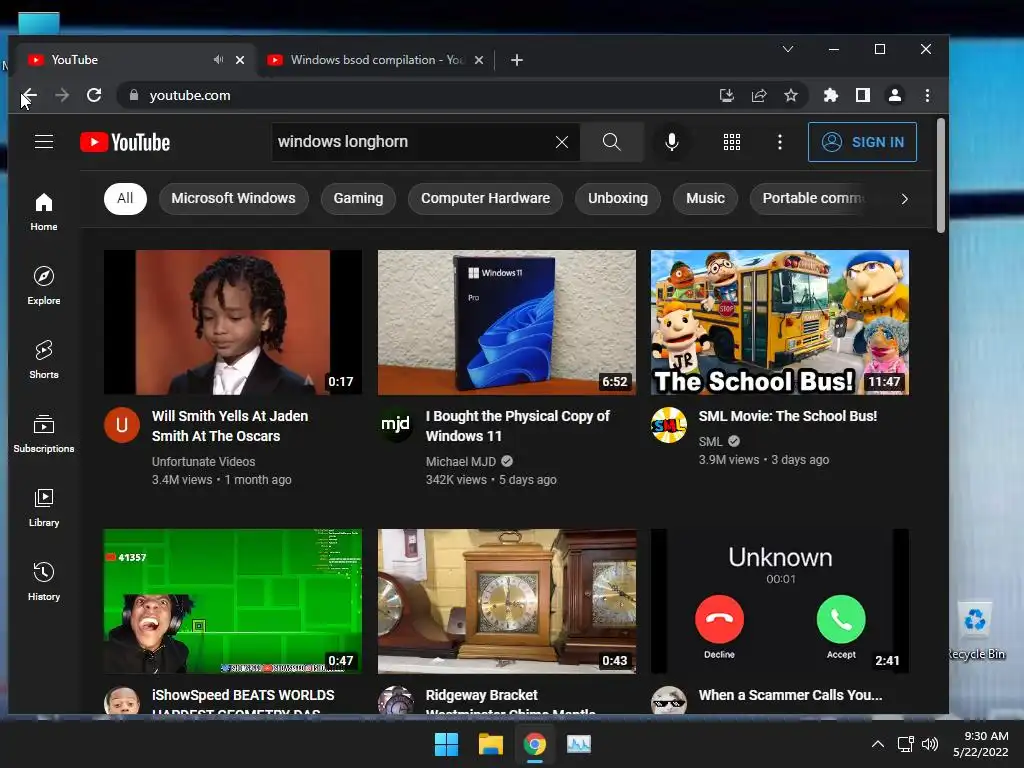Image resolution: width=1024 pixels, height=768 pixels.
Task: Open Shorts in the sidebar
Action: [x=44, y=359]
